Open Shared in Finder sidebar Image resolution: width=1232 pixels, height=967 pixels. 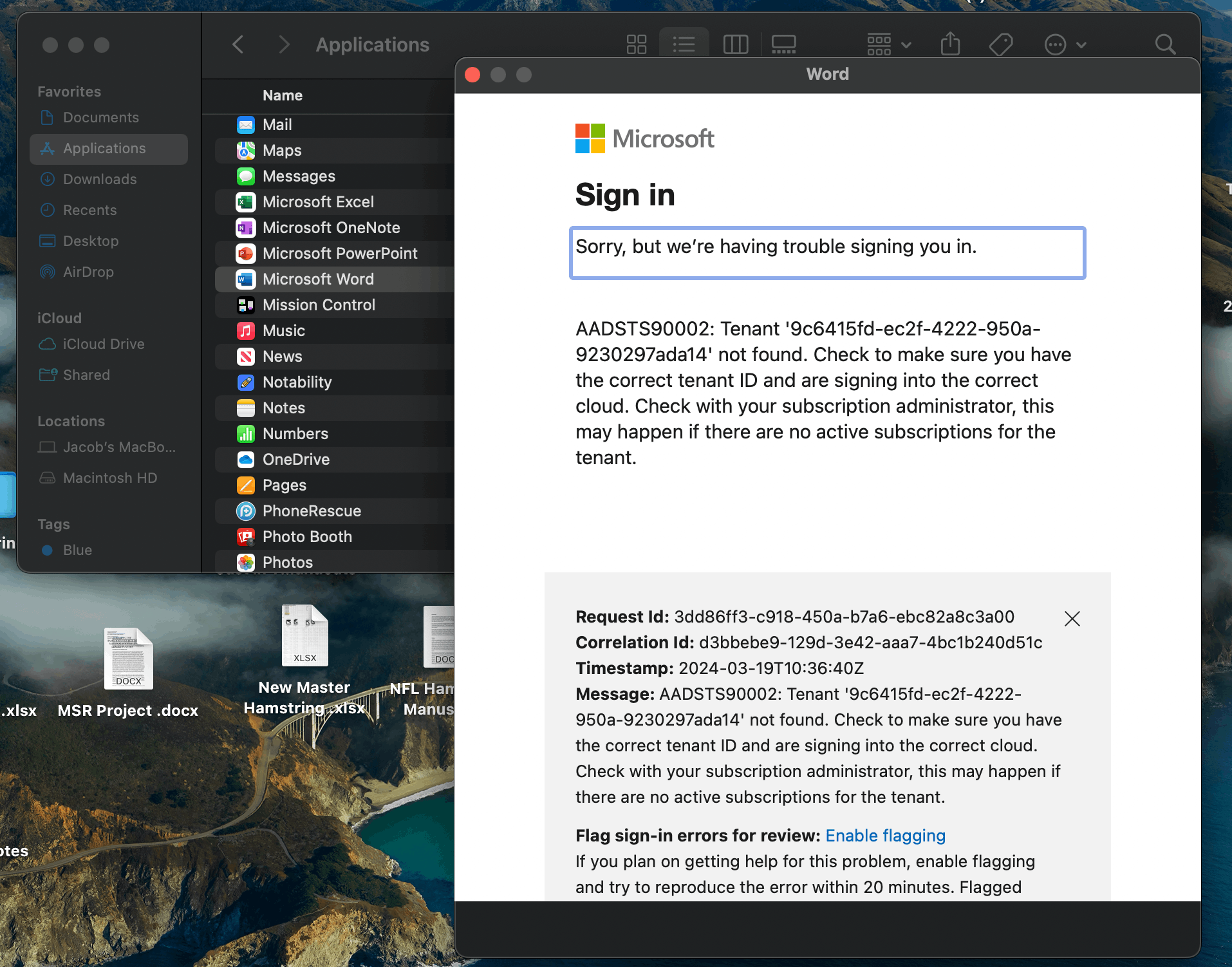108,375
